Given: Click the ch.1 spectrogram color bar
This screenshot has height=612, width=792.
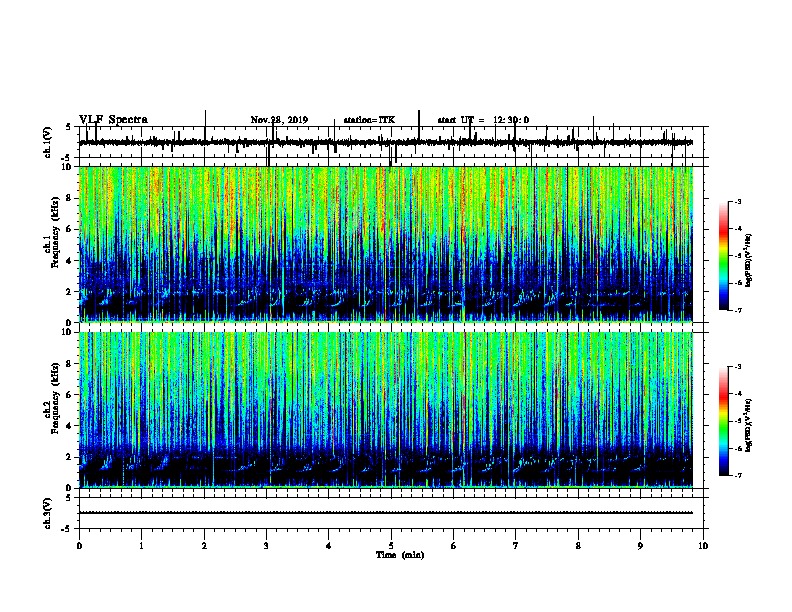Looking at the screenshot, I should coord(723,256).
